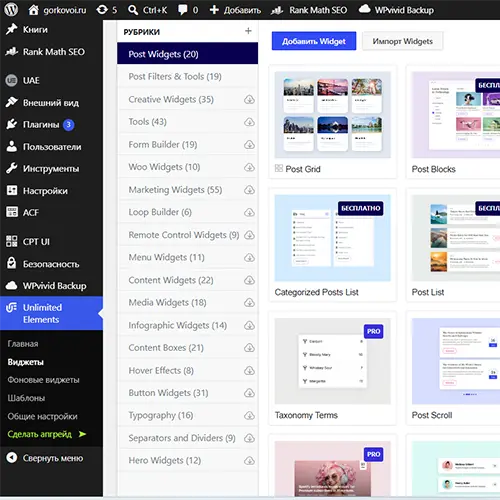This screenshot has width=500, height=500.
Task: Open the Фоновые виджеты submenu item
Action: [x=43, y=380]
